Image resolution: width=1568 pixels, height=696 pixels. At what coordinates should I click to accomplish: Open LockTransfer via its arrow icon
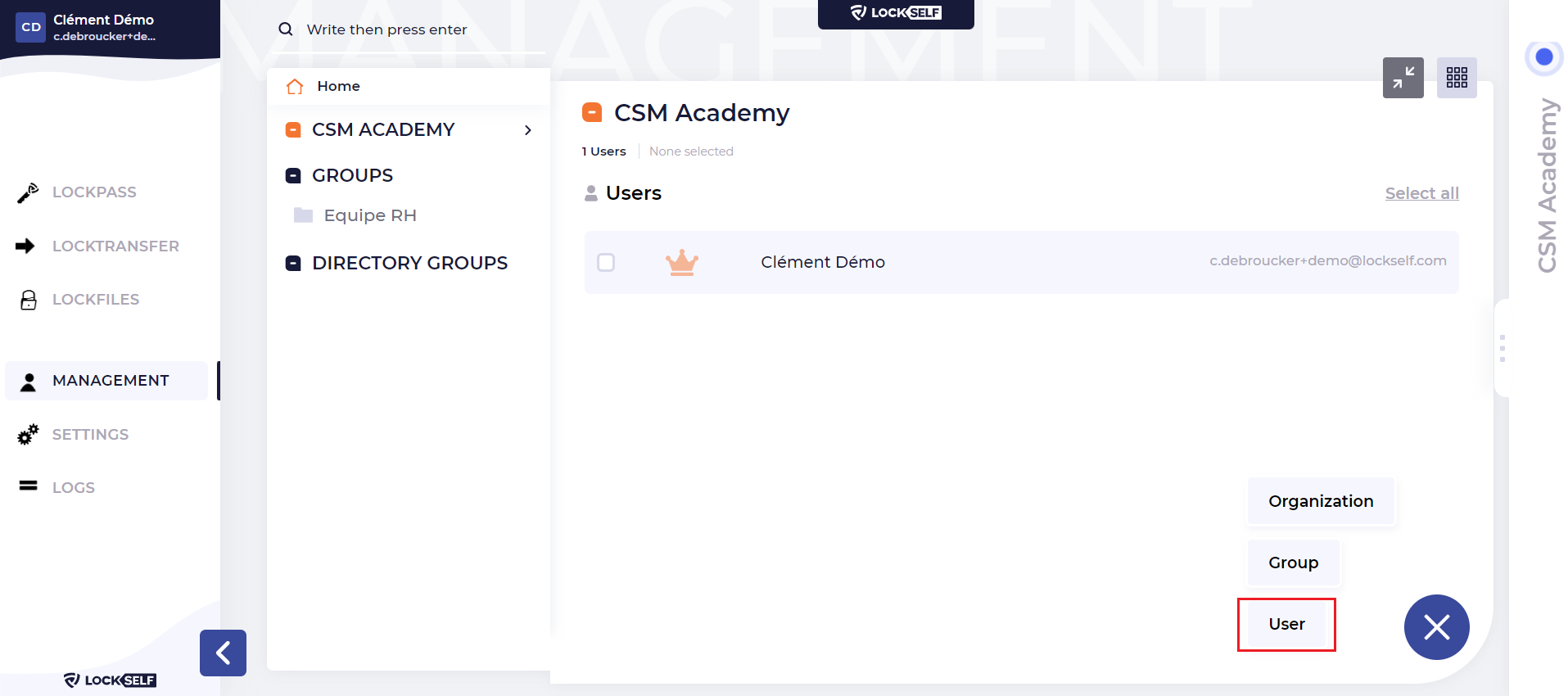click(25, 246)
